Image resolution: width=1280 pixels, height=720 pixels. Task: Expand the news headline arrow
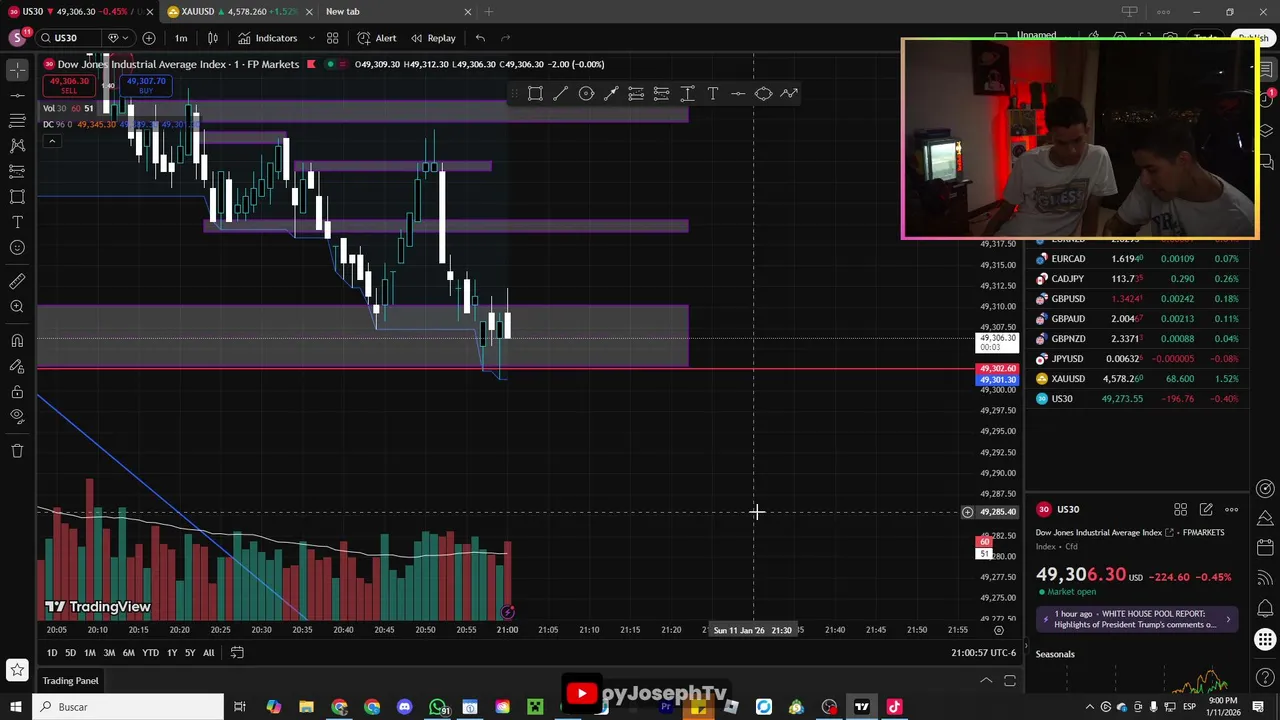1228,619
